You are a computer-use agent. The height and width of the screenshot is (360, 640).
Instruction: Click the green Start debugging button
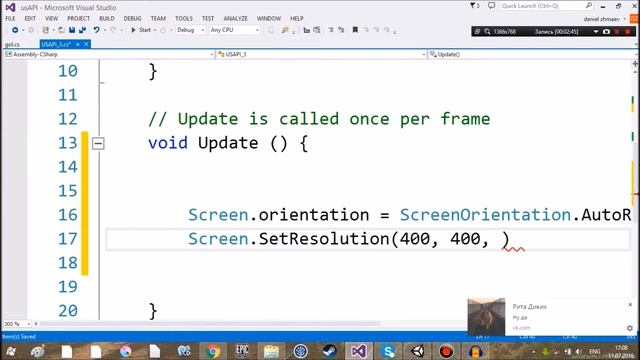coord(141,30)
